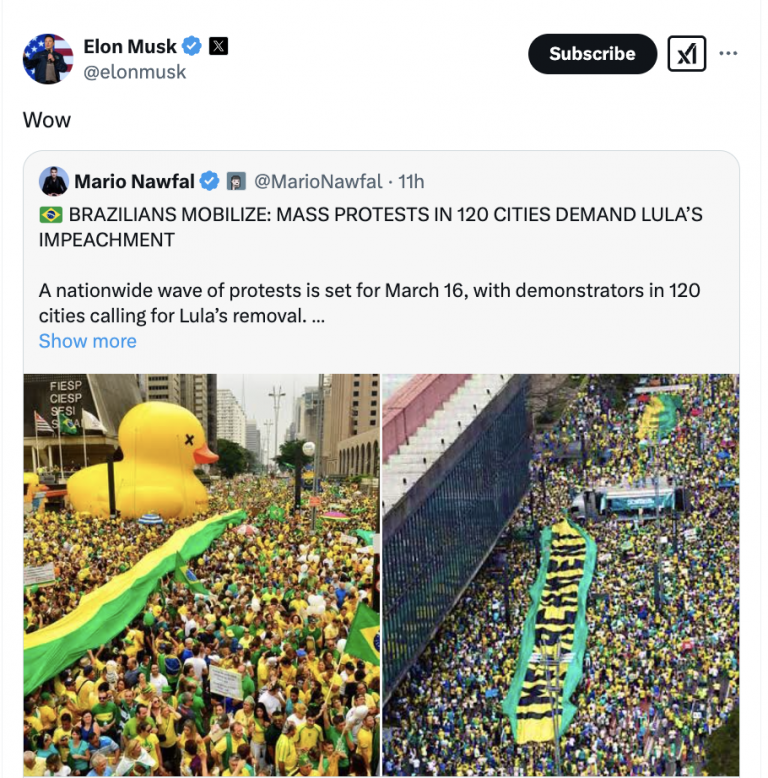Click Mario Nawfal's blue verified badge

210,181
